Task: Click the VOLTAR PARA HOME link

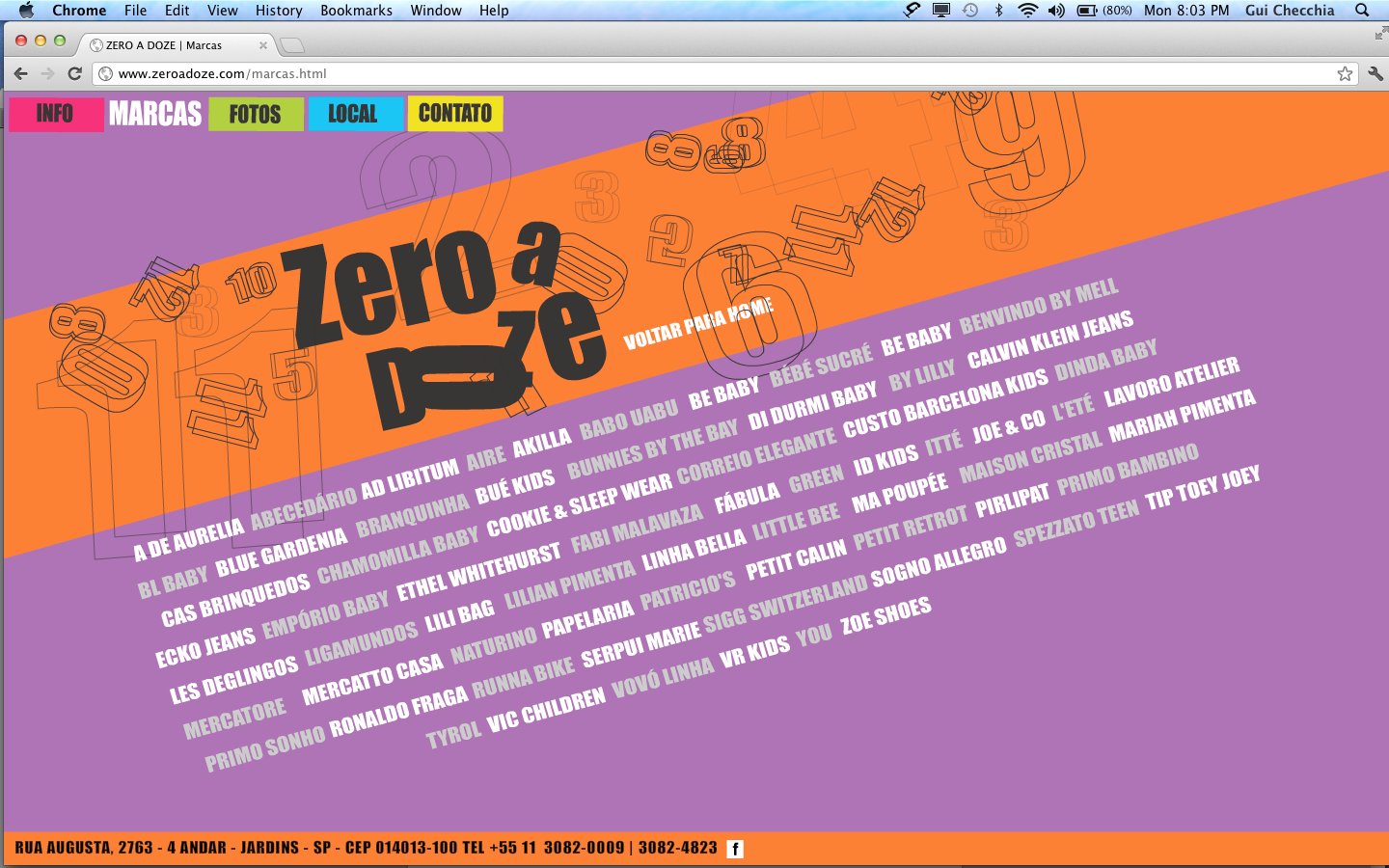Action: point(698,324)
